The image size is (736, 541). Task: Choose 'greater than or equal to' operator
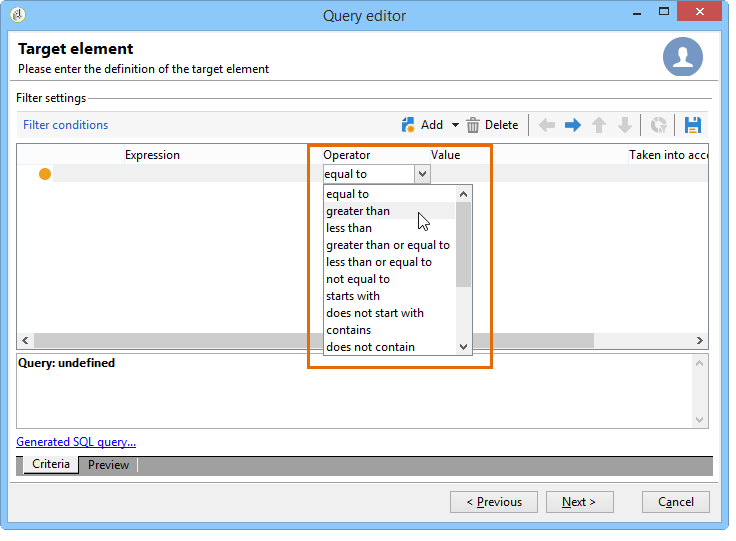pos(390,245)
